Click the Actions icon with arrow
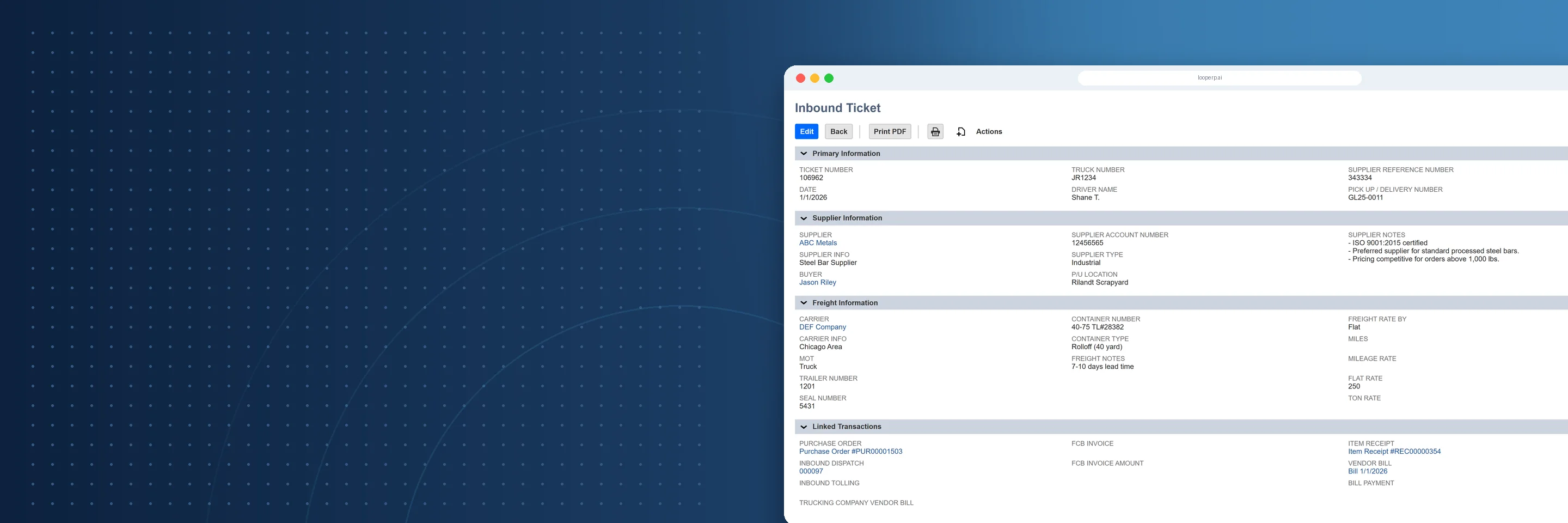 960,131
